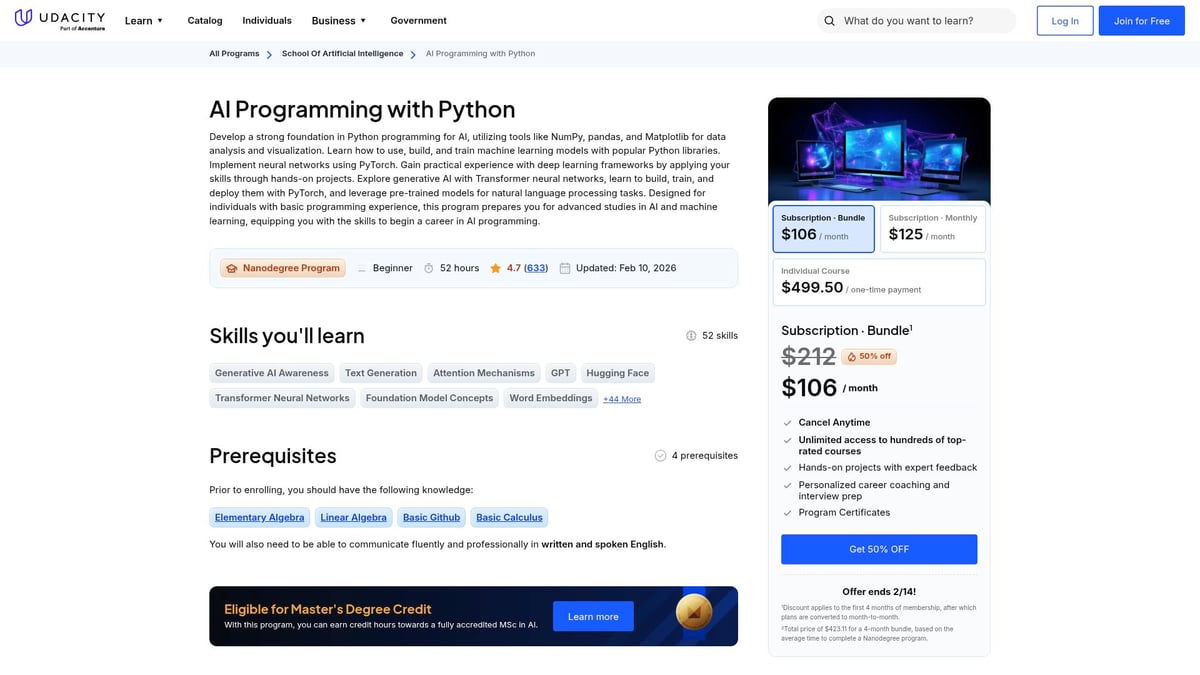Open the Basic Calculus prerequisite link
This screenshot has height=675, width=1200.
pyautogui.click(x=509, y=517)
